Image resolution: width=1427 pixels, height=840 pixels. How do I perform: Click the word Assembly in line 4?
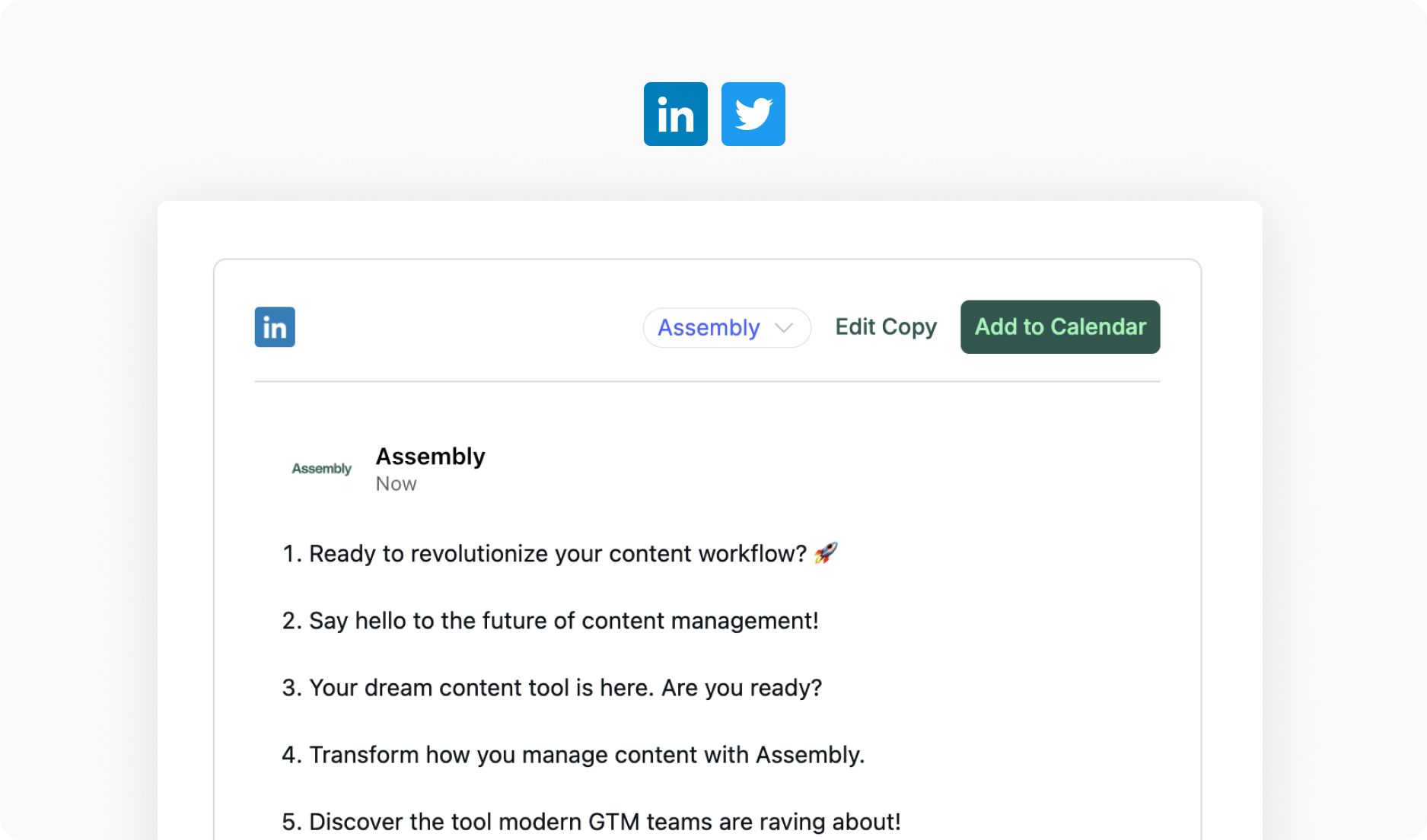click(810, 755)
